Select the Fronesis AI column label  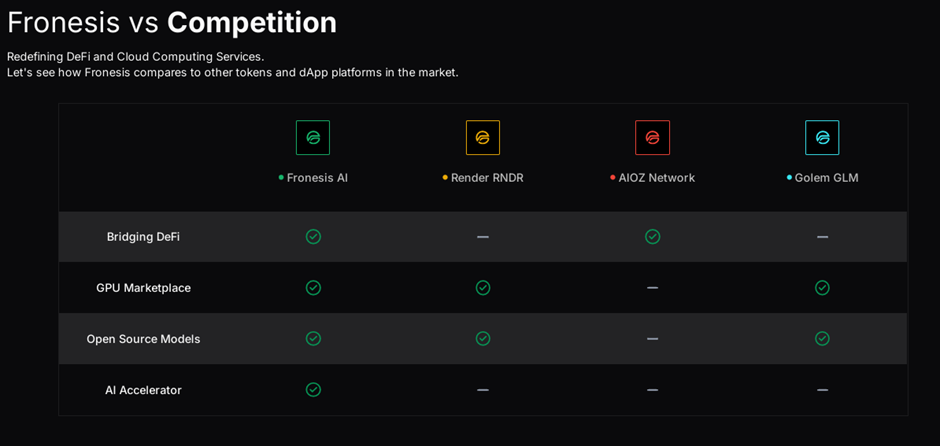(317, 178)
